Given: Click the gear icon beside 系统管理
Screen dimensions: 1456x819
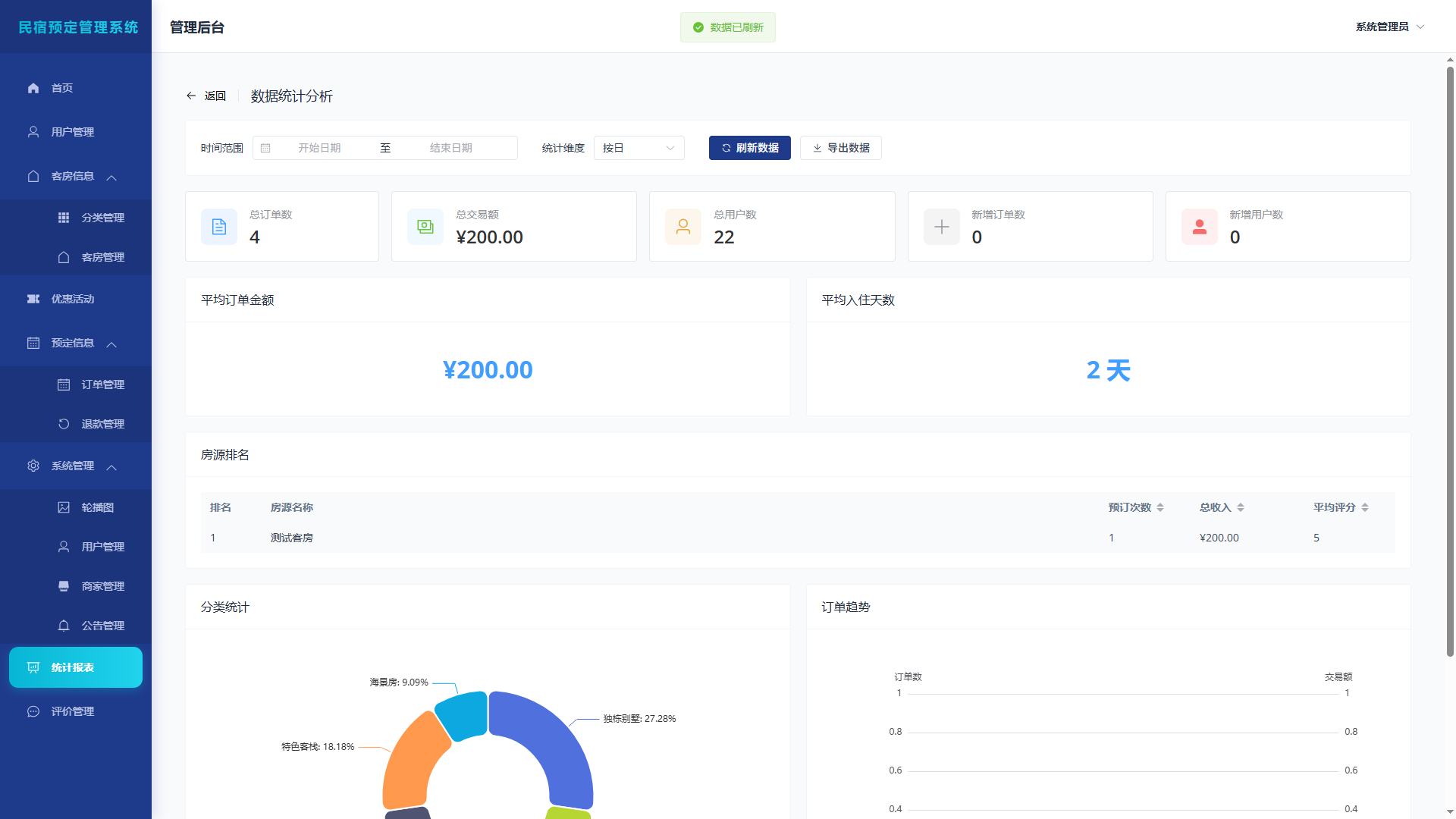Looking at the screenshot, I should pyautogui.click(x=33, y=466).
